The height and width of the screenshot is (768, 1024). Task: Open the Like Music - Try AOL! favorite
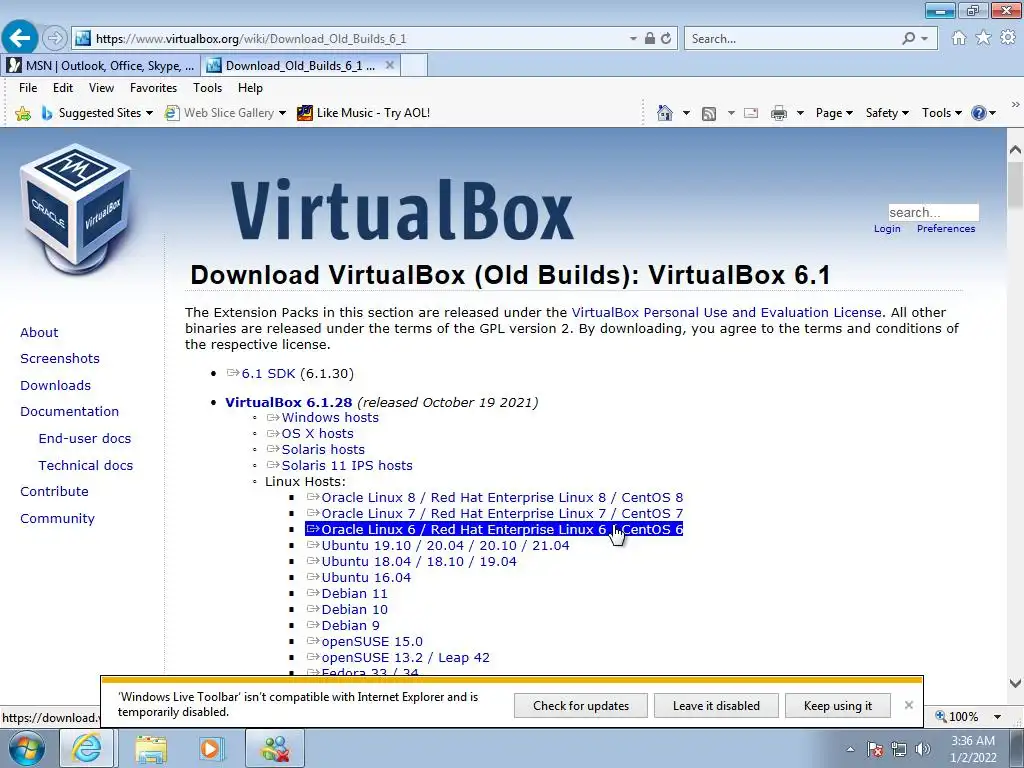pos(364,113)
